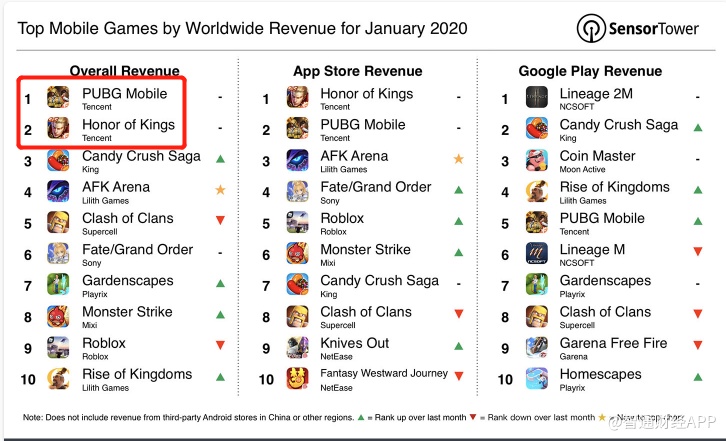Open the Coin Master game icon

coord(538,160)
